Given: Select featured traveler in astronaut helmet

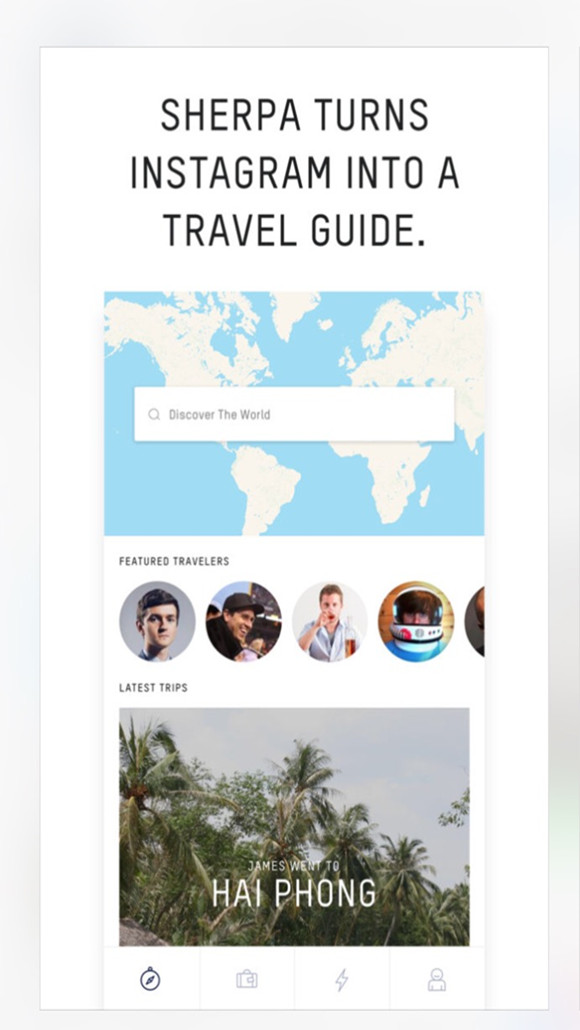Looking at the screenshot, I should [416, 621].
